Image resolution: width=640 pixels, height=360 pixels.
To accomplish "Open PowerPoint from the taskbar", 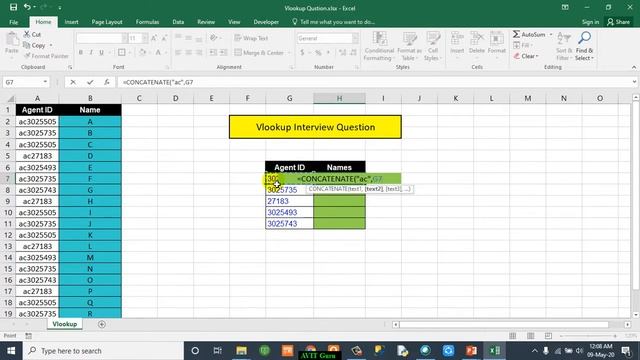I will pos(471,351).
